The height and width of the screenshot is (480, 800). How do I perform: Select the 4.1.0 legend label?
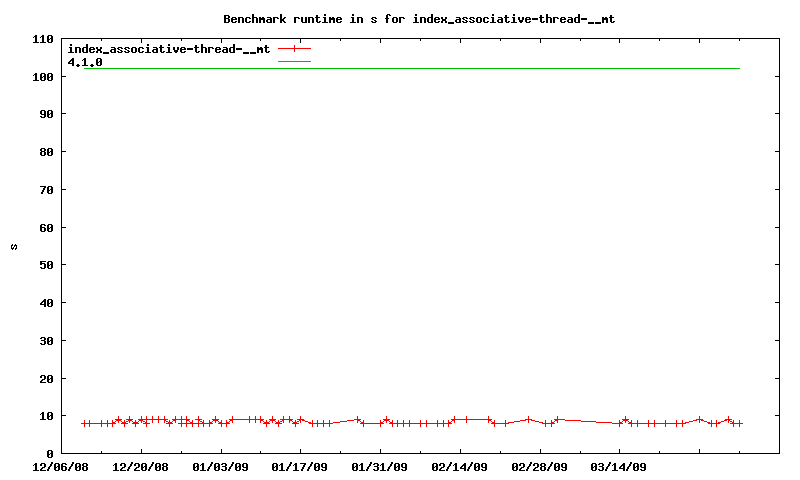click(x=85, y=62)
